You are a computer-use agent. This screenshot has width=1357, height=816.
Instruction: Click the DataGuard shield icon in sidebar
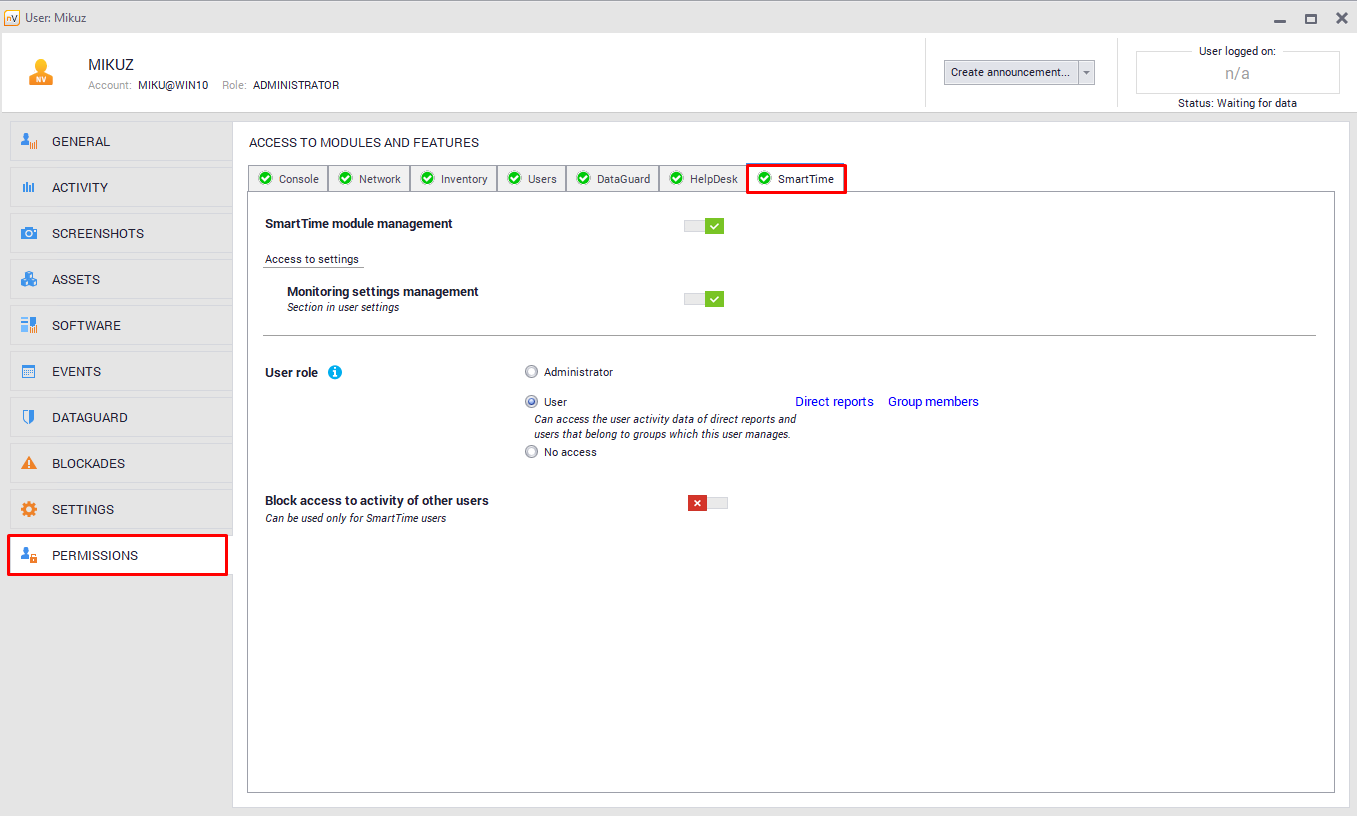click(x=29, y=417)
